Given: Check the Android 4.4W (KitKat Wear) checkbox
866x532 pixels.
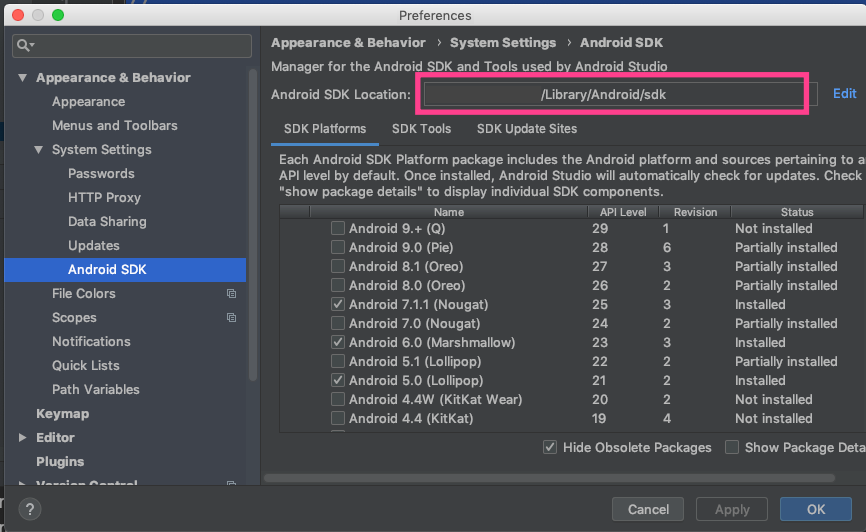Looking at the screenshot, I should [337, 399].
